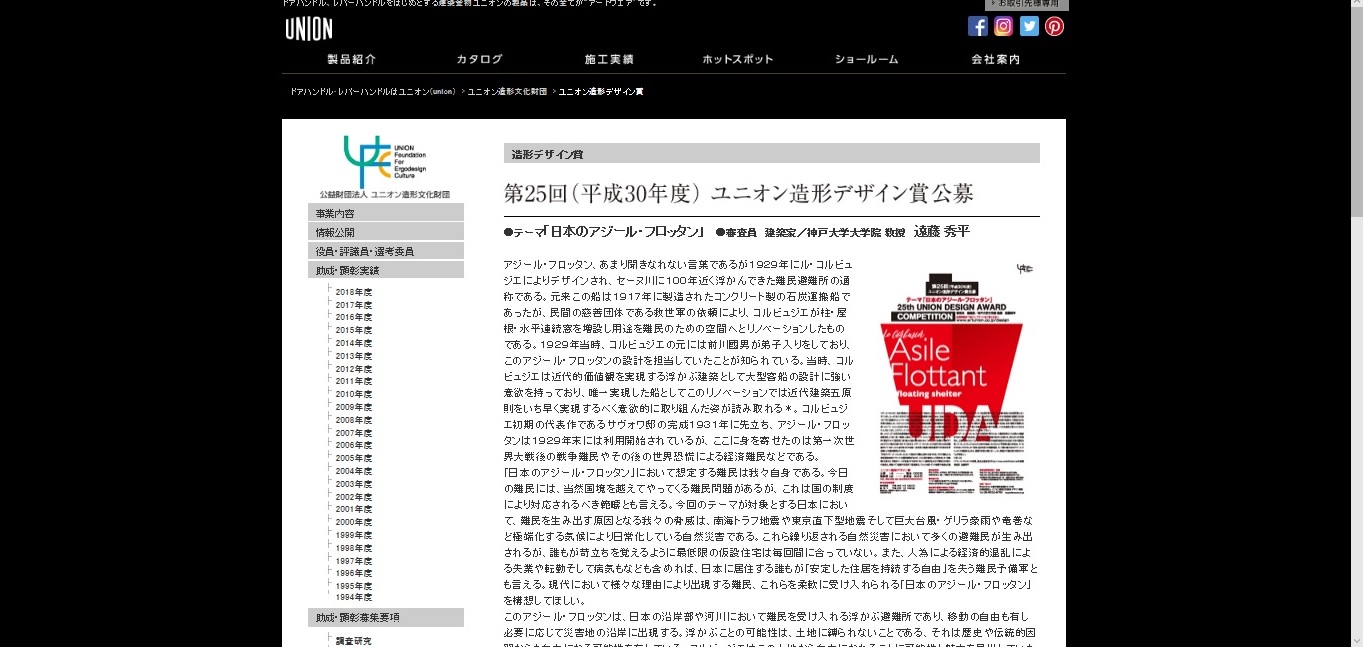Select 2013年度 in the year list
1363x647 pixels.
[x=354, y=356]
